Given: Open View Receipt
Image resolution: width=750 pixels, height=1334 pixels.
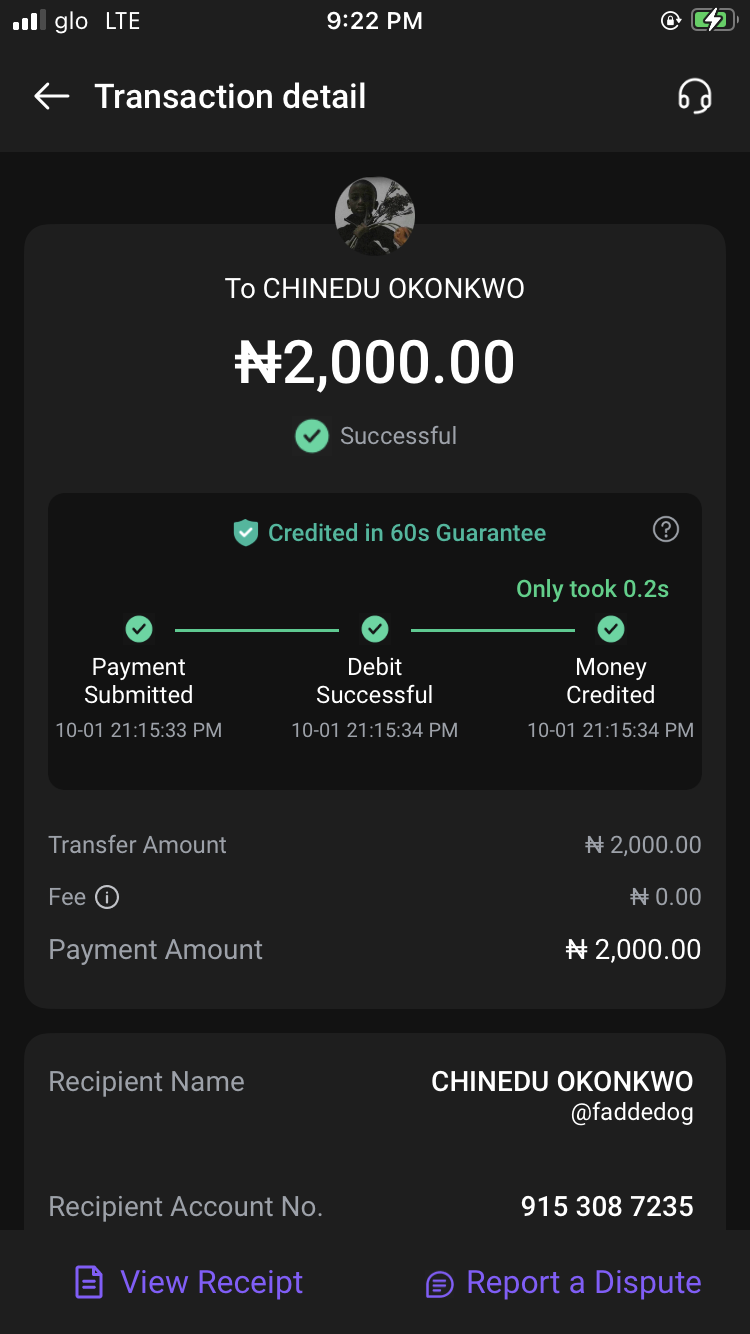Looking at the screenshot, I should [211, 1282].
